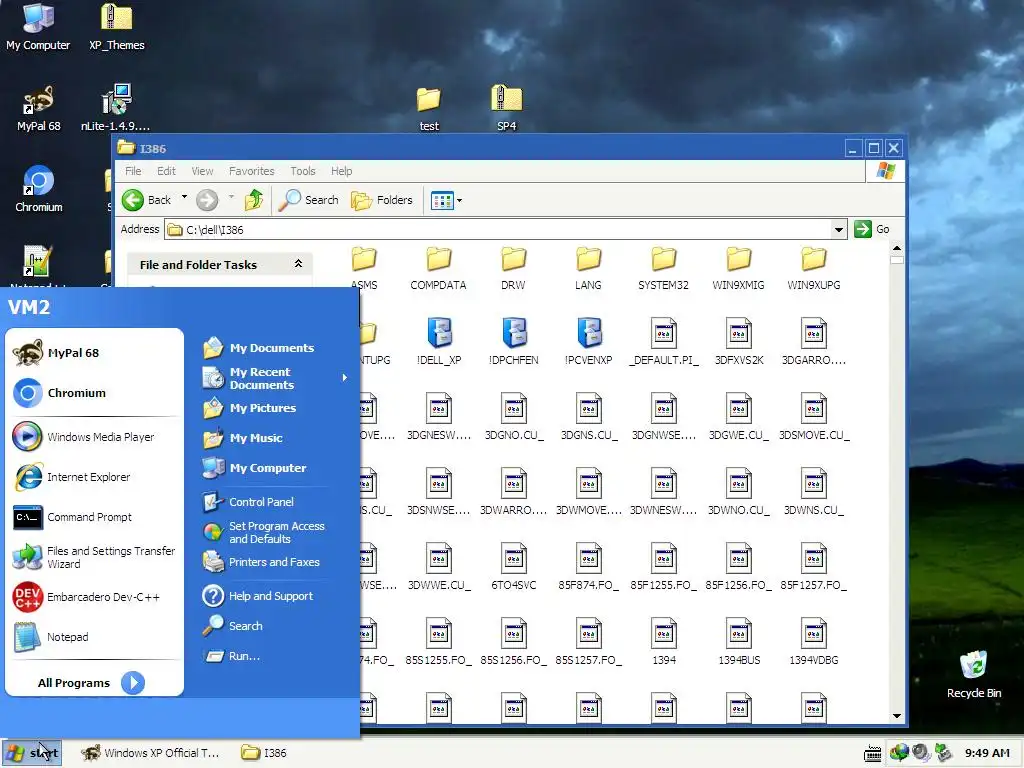Click the scrollbar down arrow in I386 window

click(x=897, y=716)
